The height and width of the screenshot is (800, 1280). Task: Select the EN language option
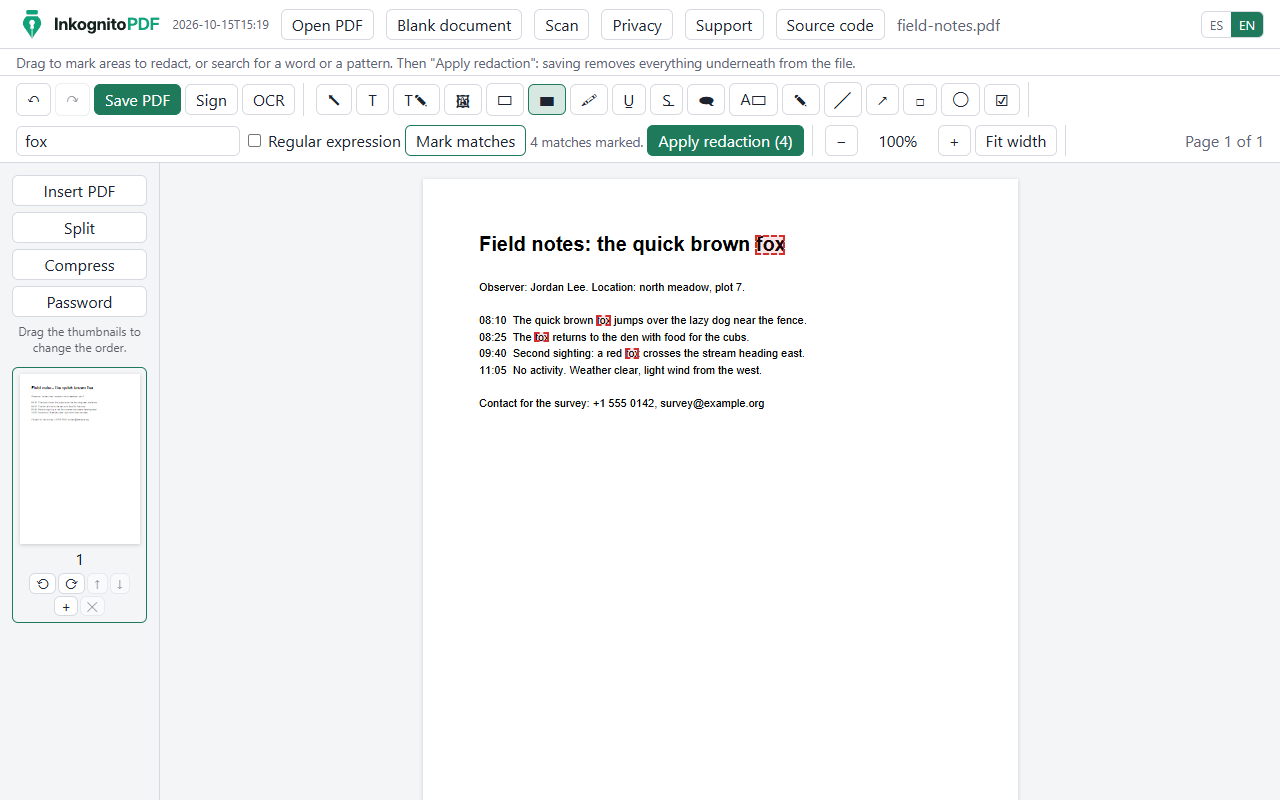pyautogui.click(x=1247, y=25)
